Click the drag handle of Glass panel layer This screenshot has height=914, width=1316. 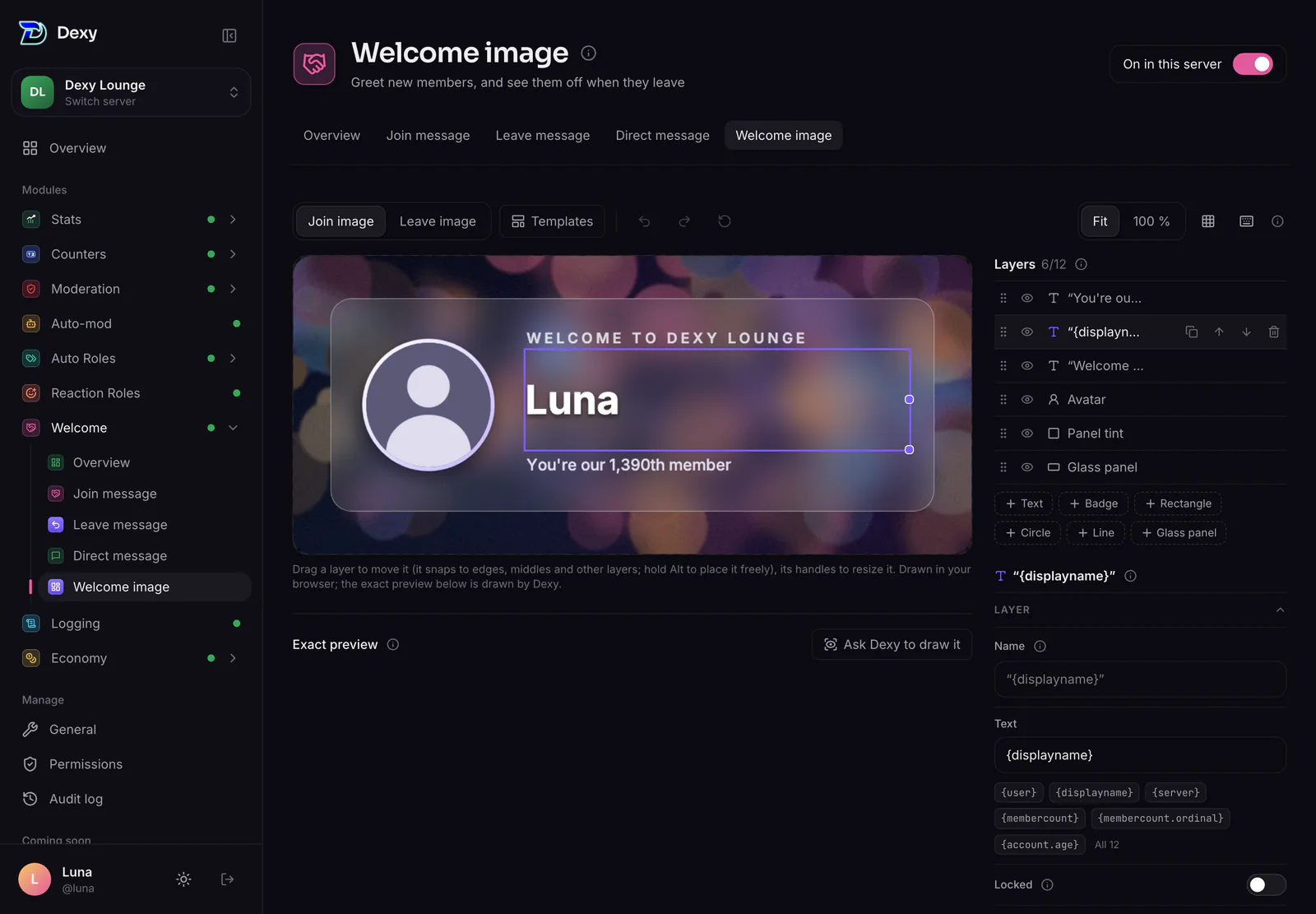1003,467
